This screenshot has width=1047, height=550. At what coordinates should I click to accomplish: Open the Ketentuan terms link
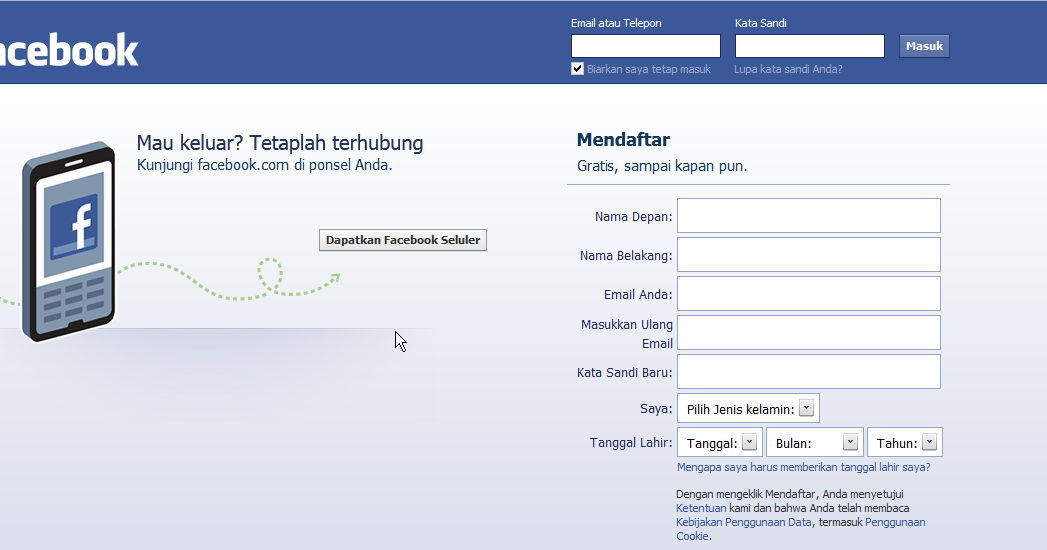[x=700, y=508]
